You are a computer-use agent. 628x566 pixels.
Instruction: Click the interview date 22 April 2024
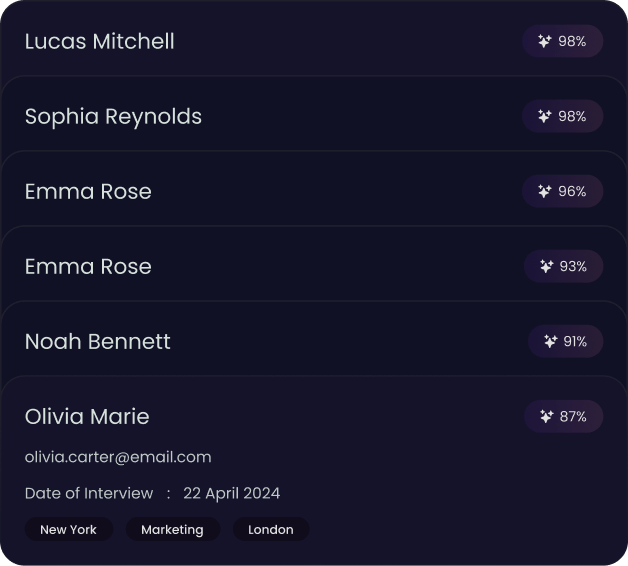tap(231, 493)
